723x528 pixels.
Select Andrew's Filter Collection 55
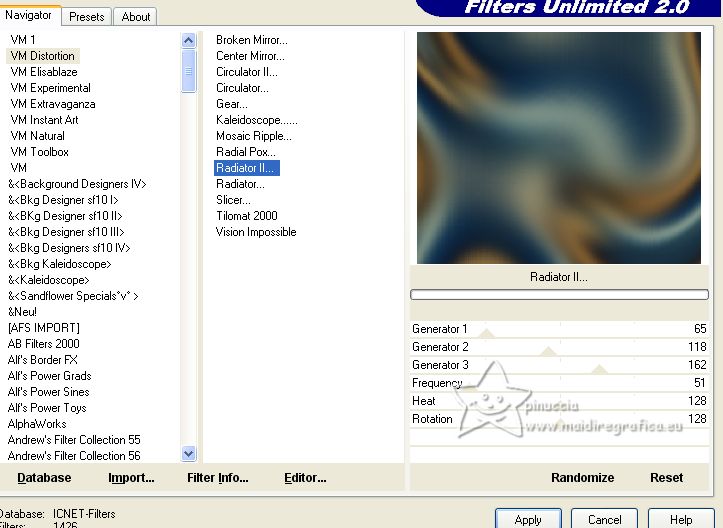tap(74, 440)
